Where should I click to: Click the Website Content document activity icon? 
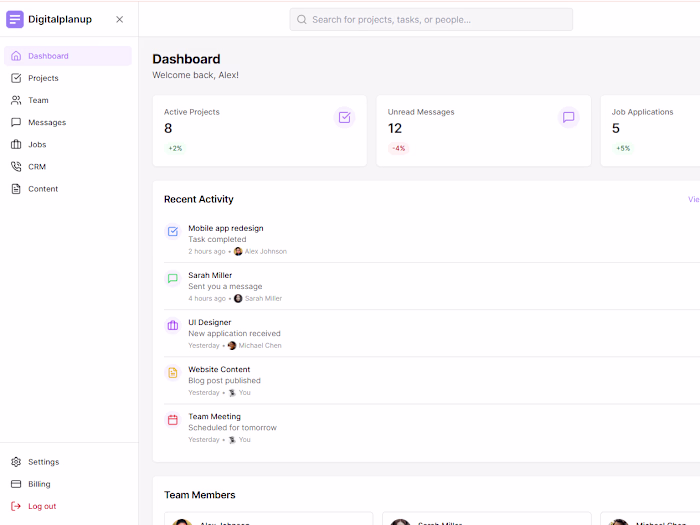coord(173,373)
